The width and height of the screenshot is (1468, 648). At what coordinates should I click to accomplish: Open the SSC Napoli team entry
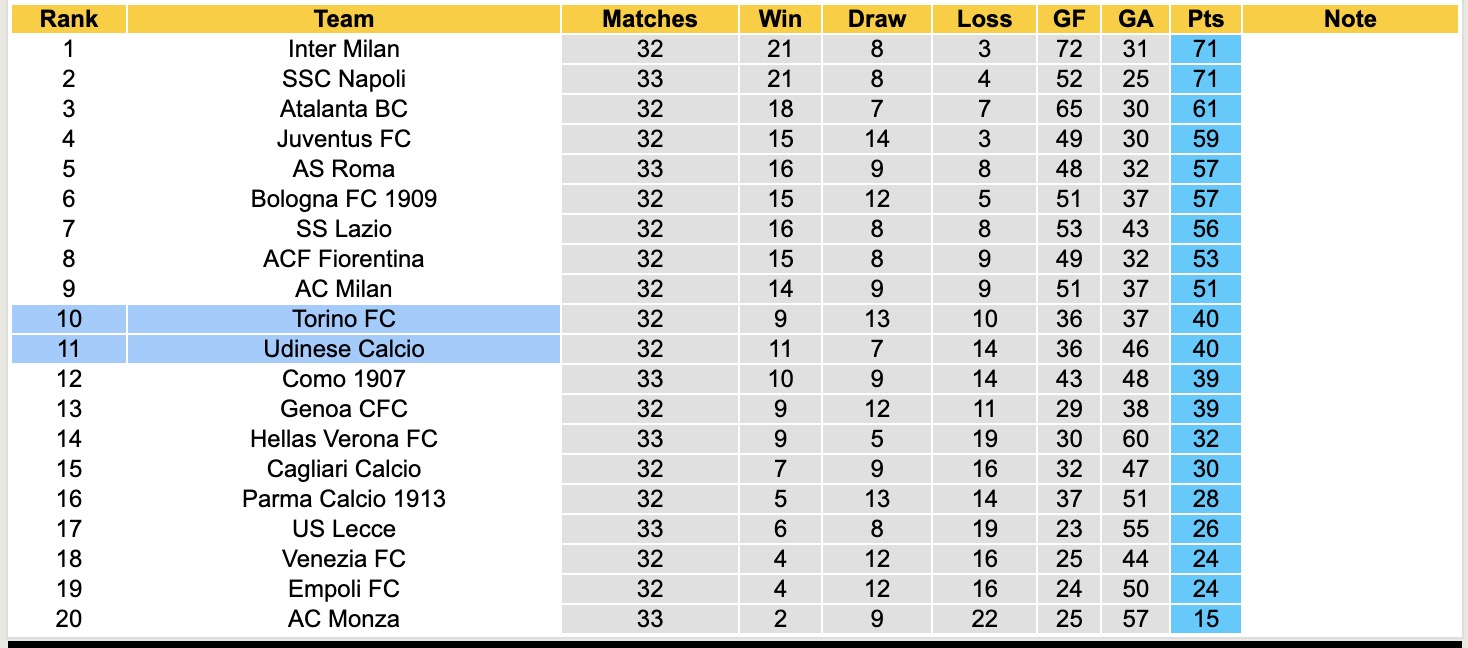(x=343, y=79)
